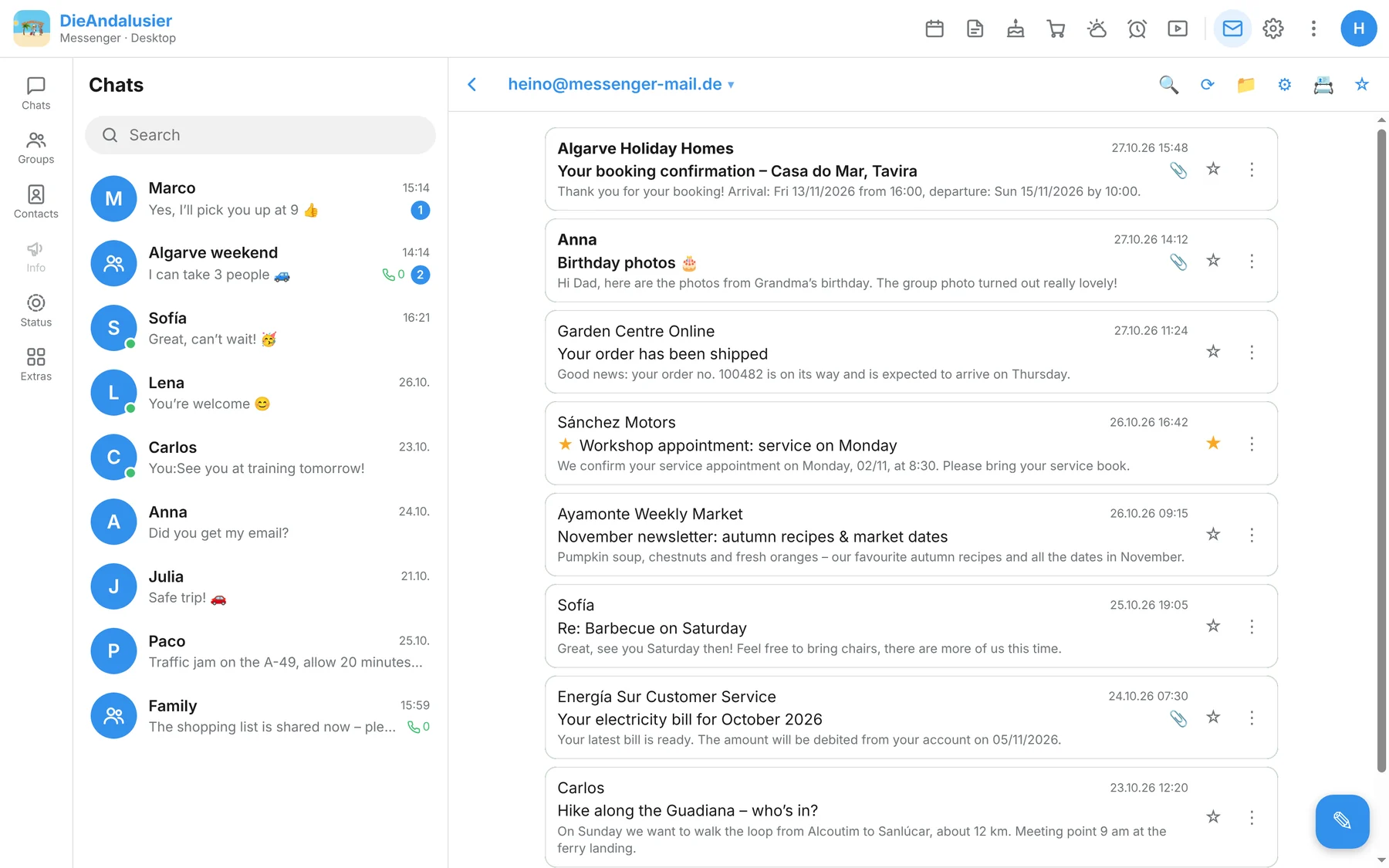The height and width of the screenshot is (868, 1389).
Task: Open the video player icon
Action: [x=1178, y=29]
